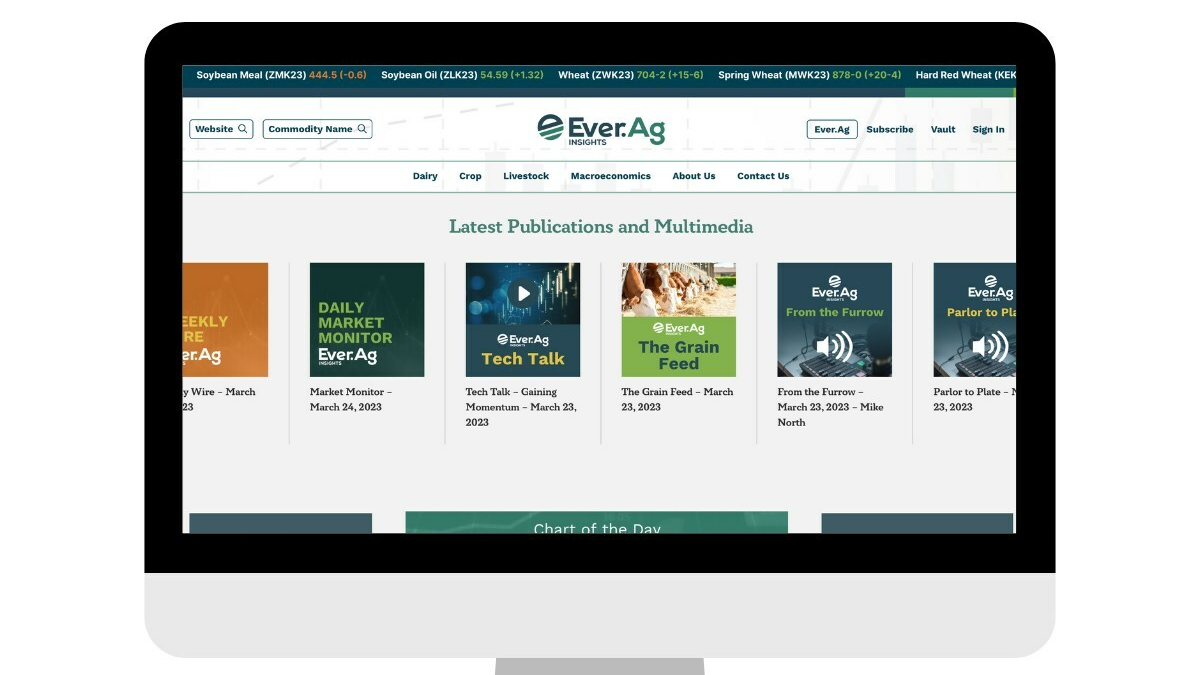Click the Ever.Ag logo atop From the Furrow artwork
Screen dimensions: 1200x675
pos(834,287)
